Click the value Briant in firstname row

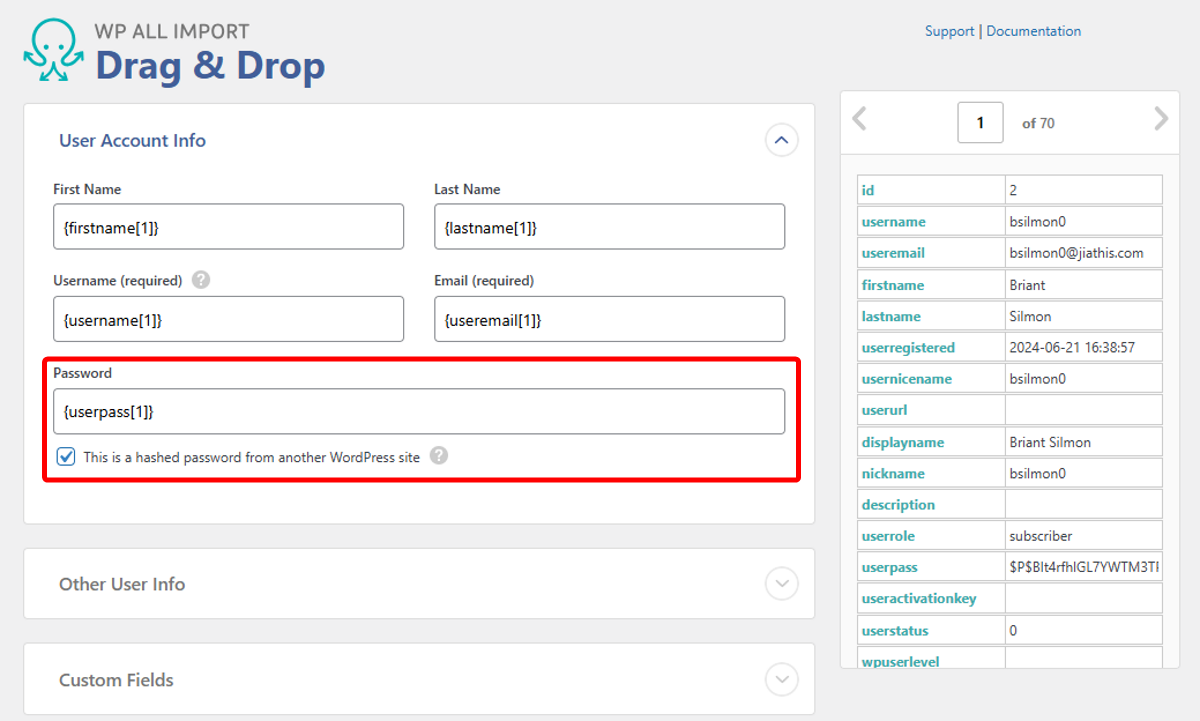click(1027, 285)
